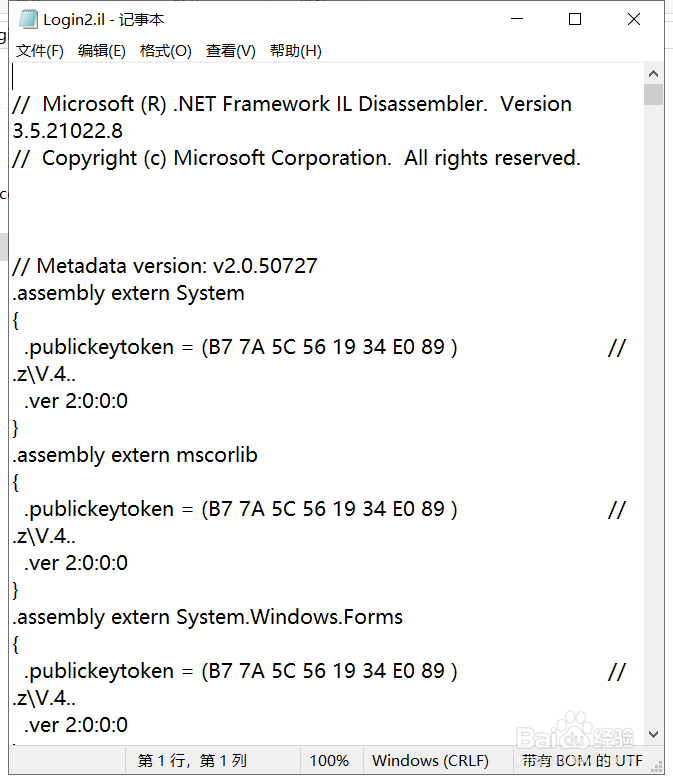Click the scroll up arrow
The height and width of the screenshot is (783, 673).
654,74
